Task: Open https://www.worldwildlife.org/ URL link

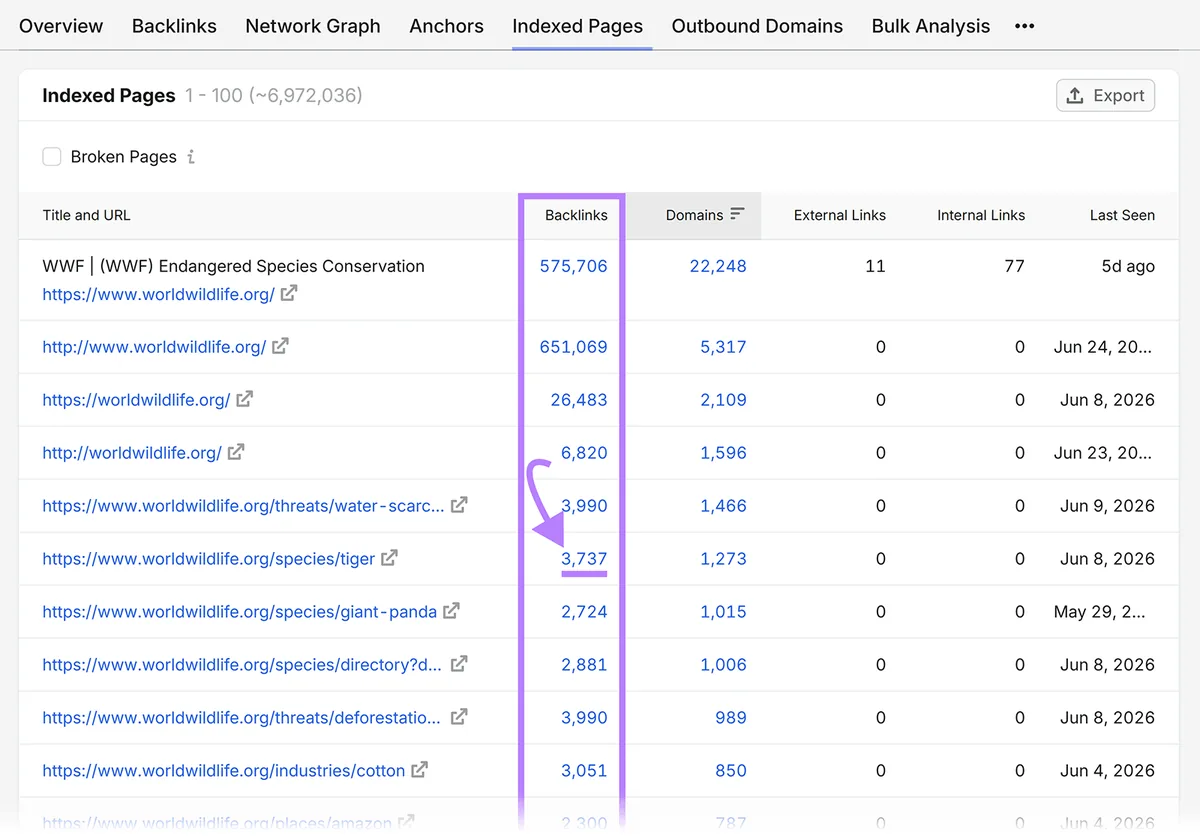Action: 158,294
